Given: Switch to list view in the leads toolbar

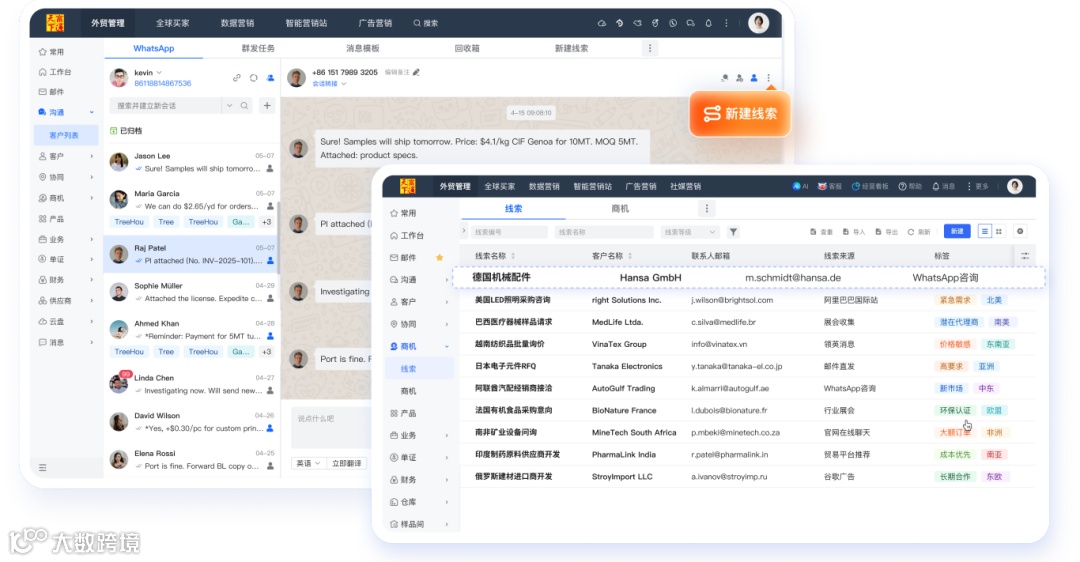Looking at the screenshot, I should pyautogui.click(x=984, y=231).
